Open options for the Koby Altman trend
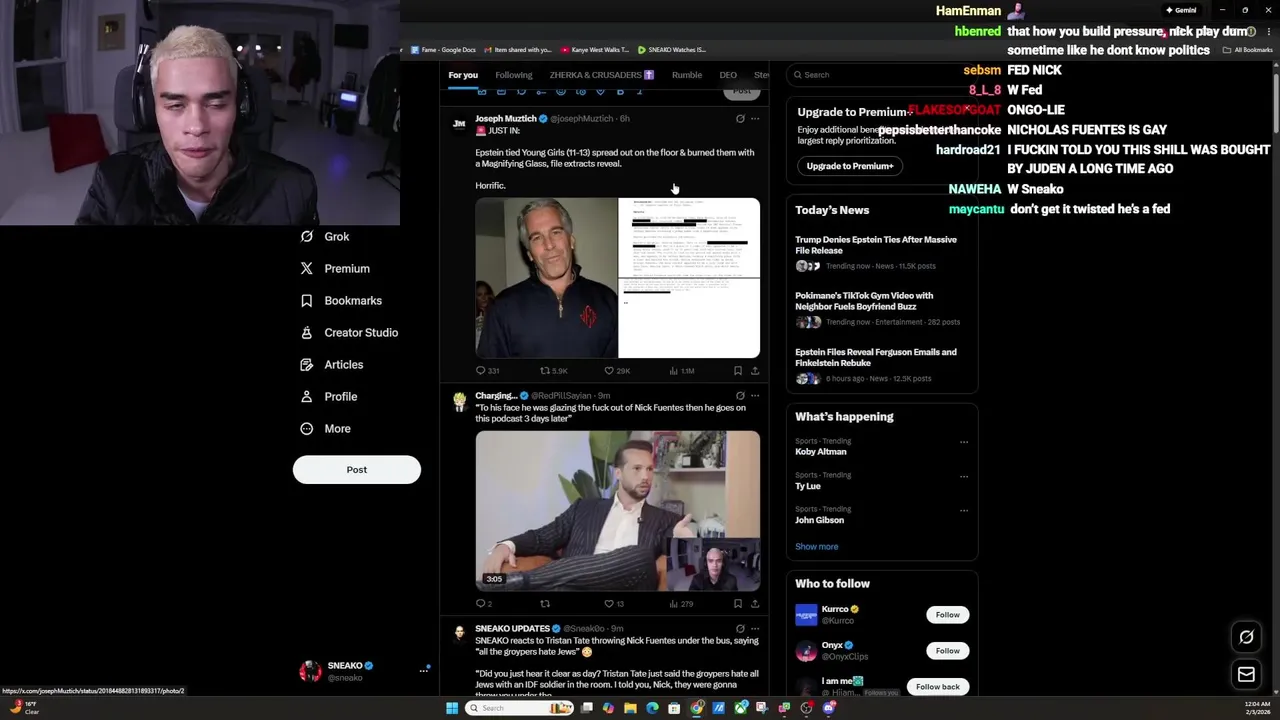The width and height of the screenshot is (1280, 720). pyautogui.click(x=964, y=442)
